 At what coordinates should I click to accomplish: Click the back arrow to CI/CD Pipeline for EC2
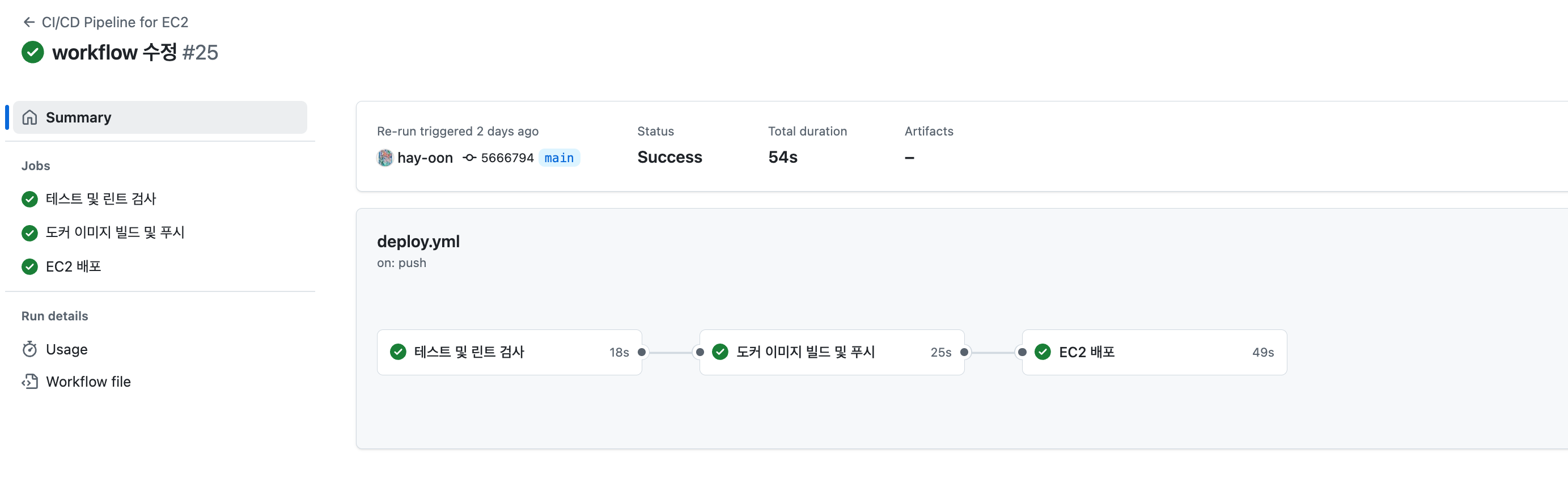[x=28, y=22]
